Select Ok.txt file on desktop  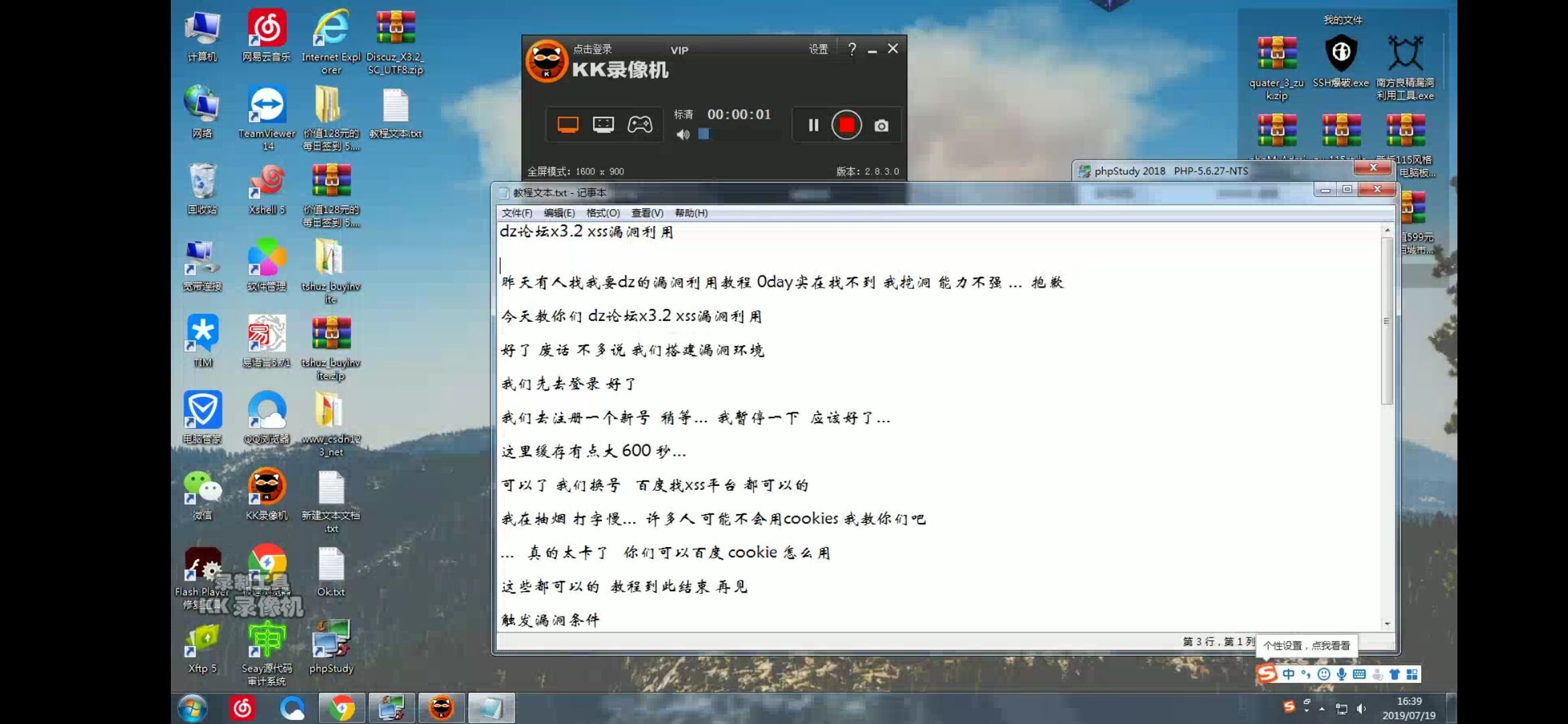point(331,571)
